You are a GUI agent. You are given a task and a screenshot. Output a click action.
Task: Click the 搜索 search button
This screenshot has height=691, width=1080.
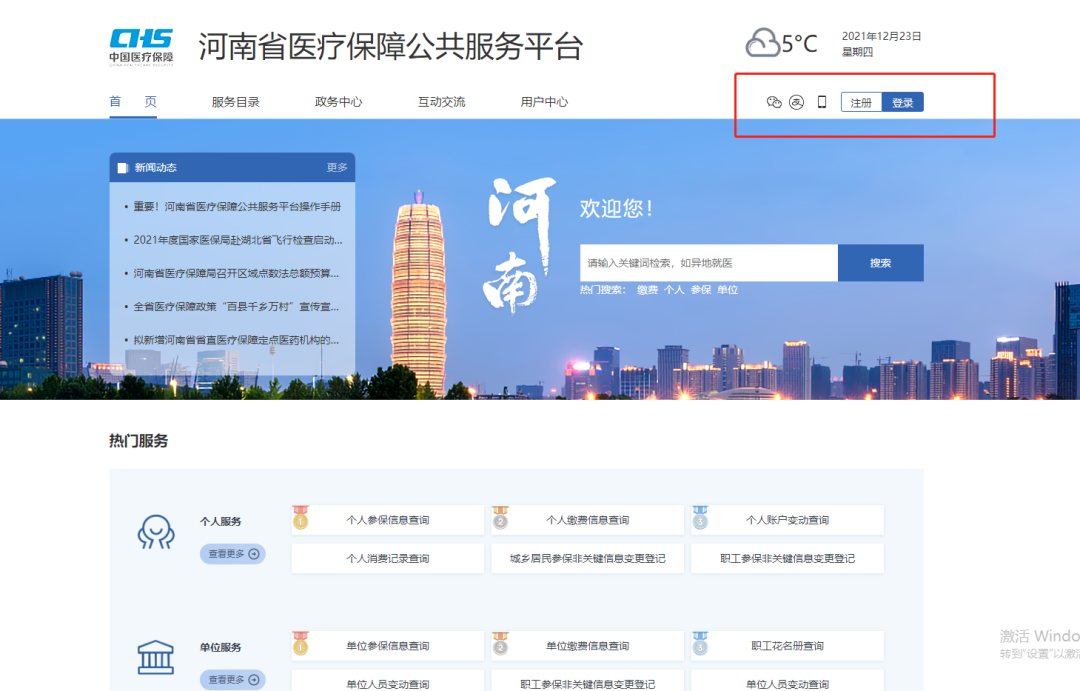(881, 263)
